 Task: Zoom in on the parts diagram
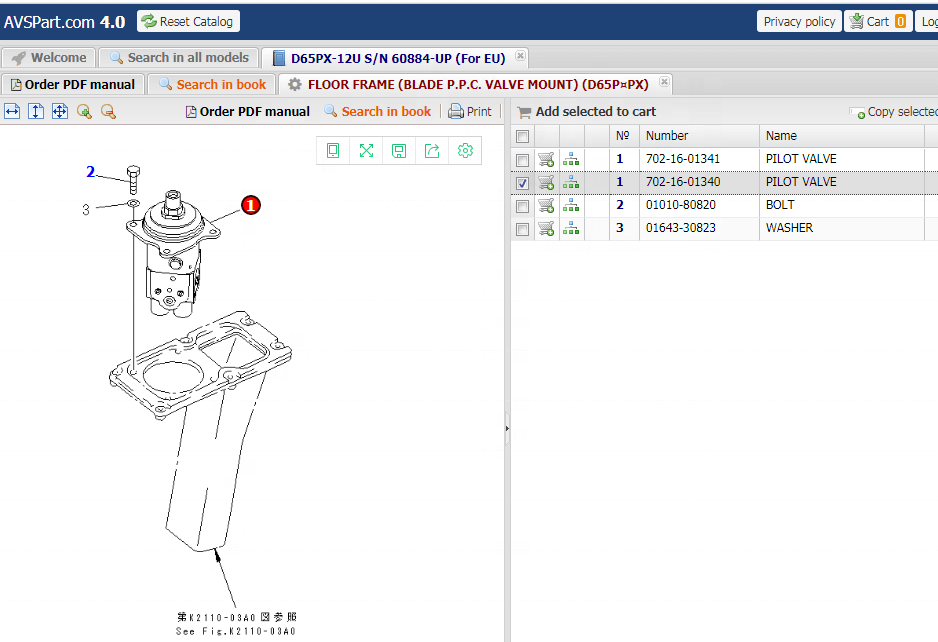coord(84,112)
